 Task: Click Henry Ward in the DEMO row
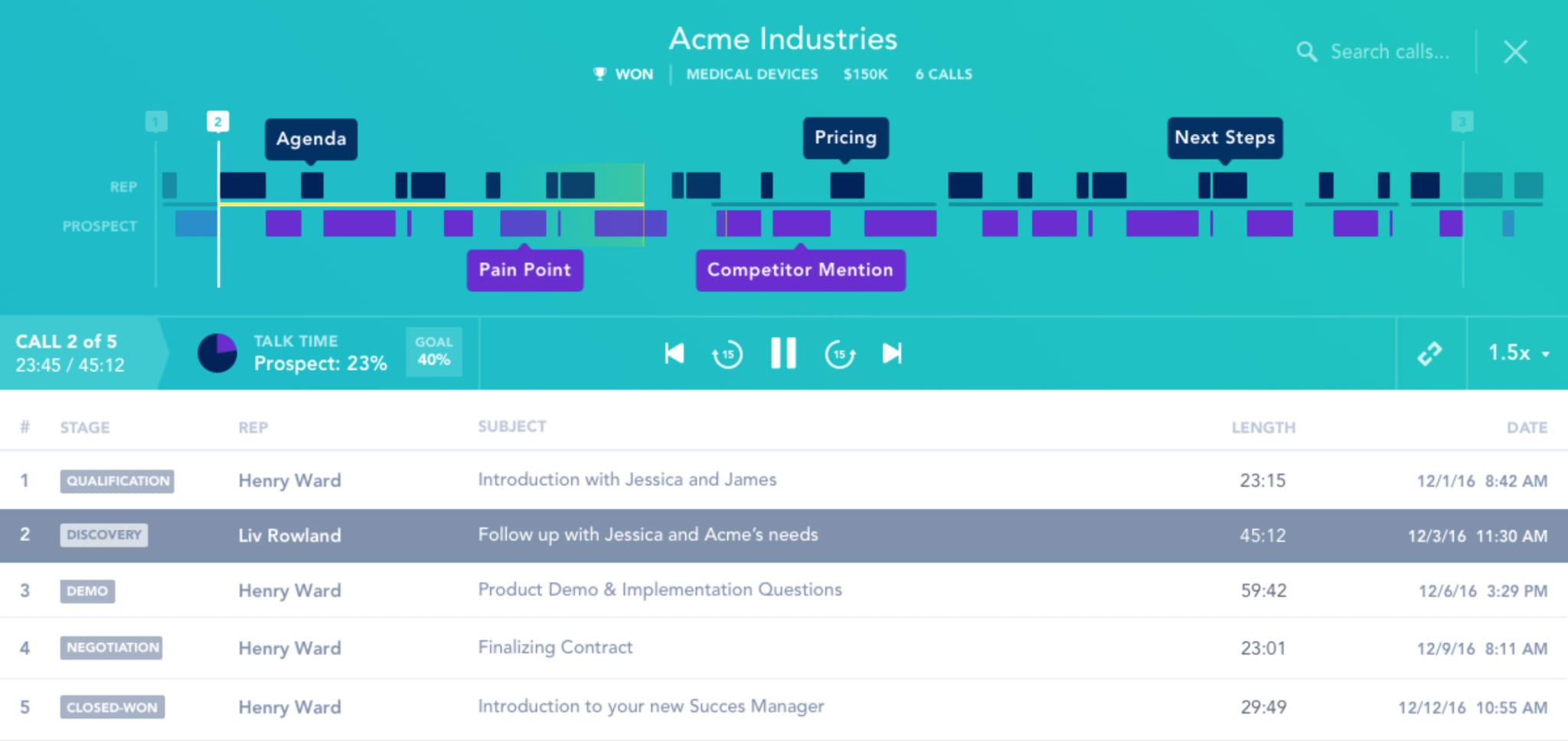click(x=289, y=591)
